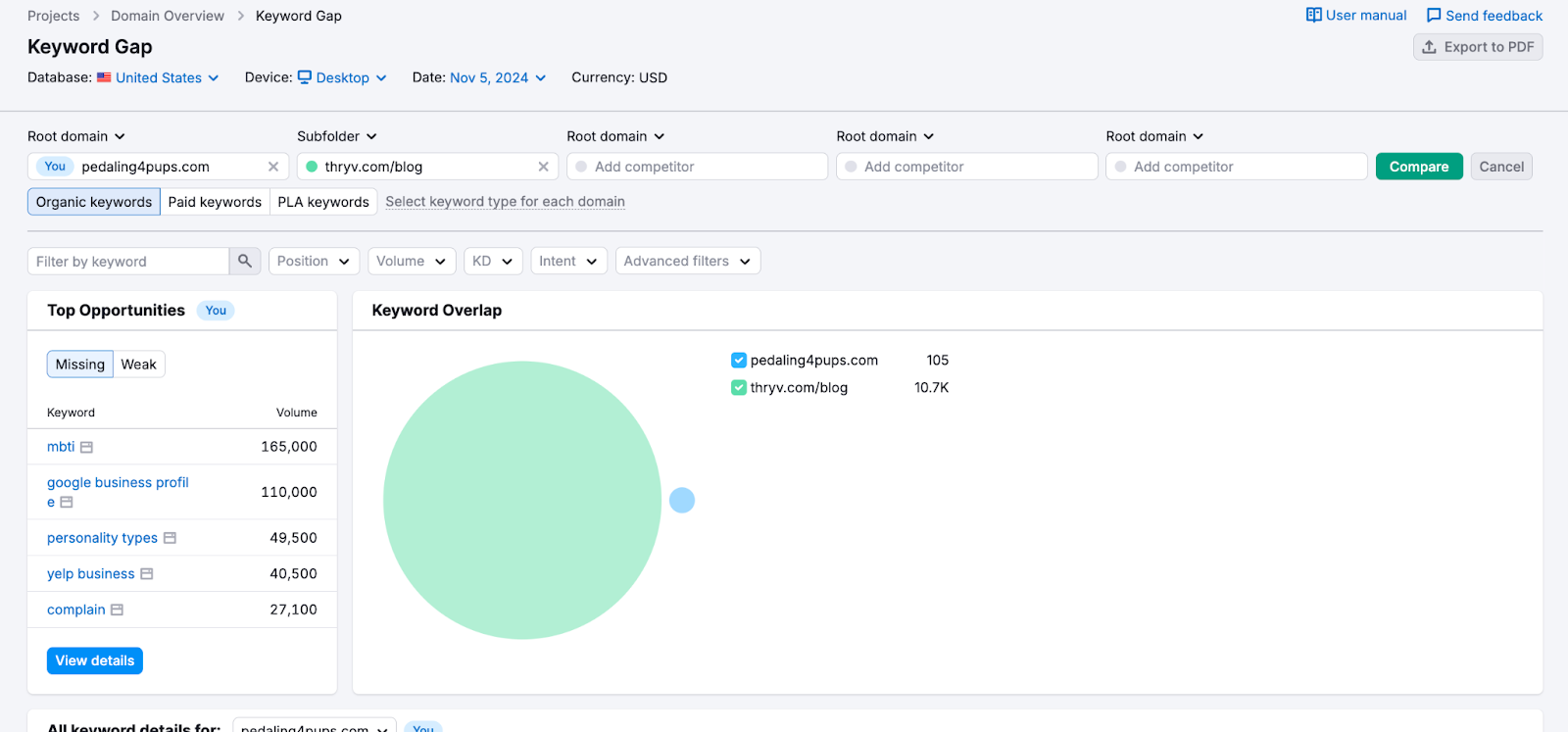This screenshot has height=732, width=1568.
Task: Uncheck thryv.com/blog in Keyword Overlap legend
Action: point(739,388)
